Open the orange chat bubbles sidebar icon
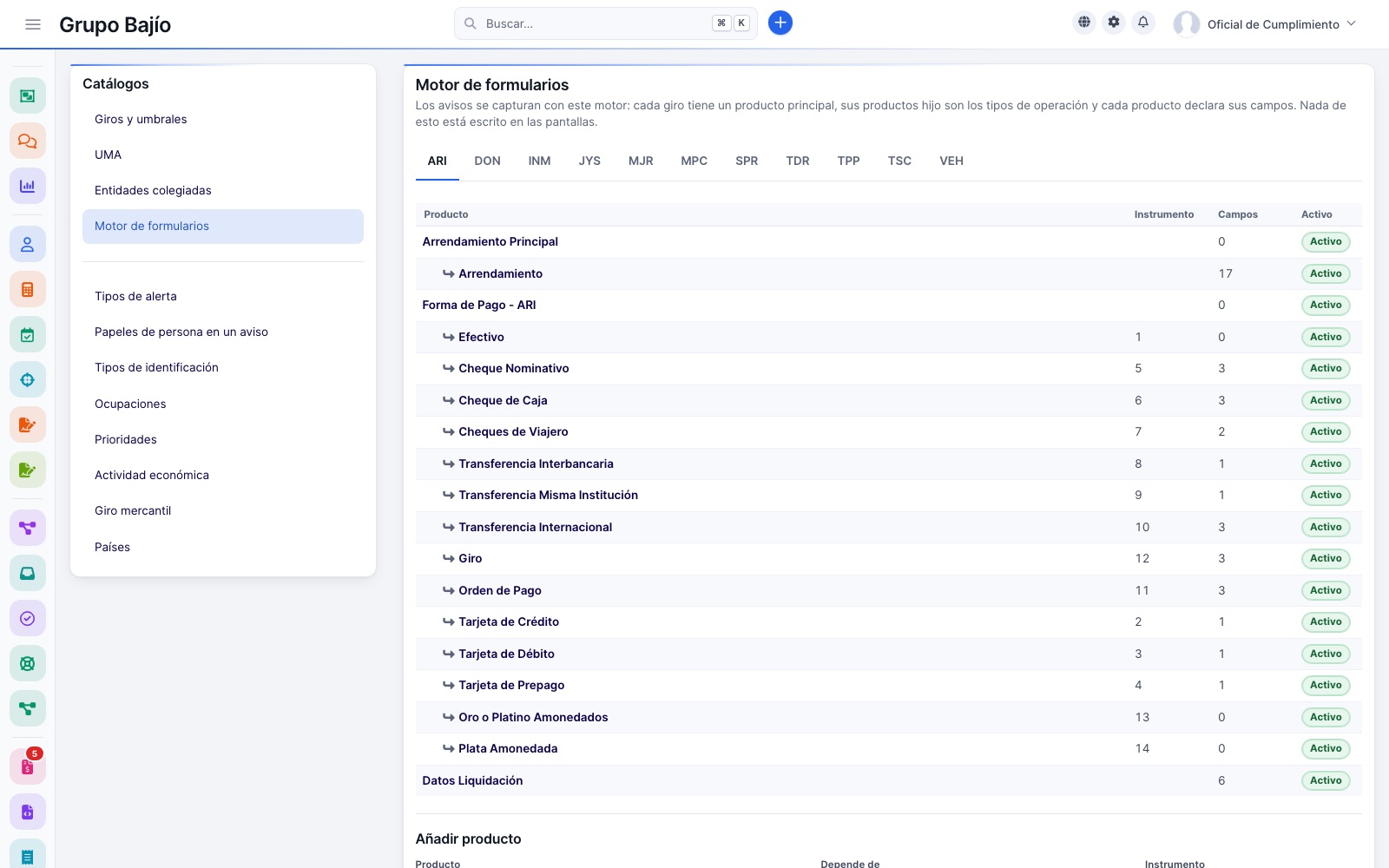 (x=28, y=141)
